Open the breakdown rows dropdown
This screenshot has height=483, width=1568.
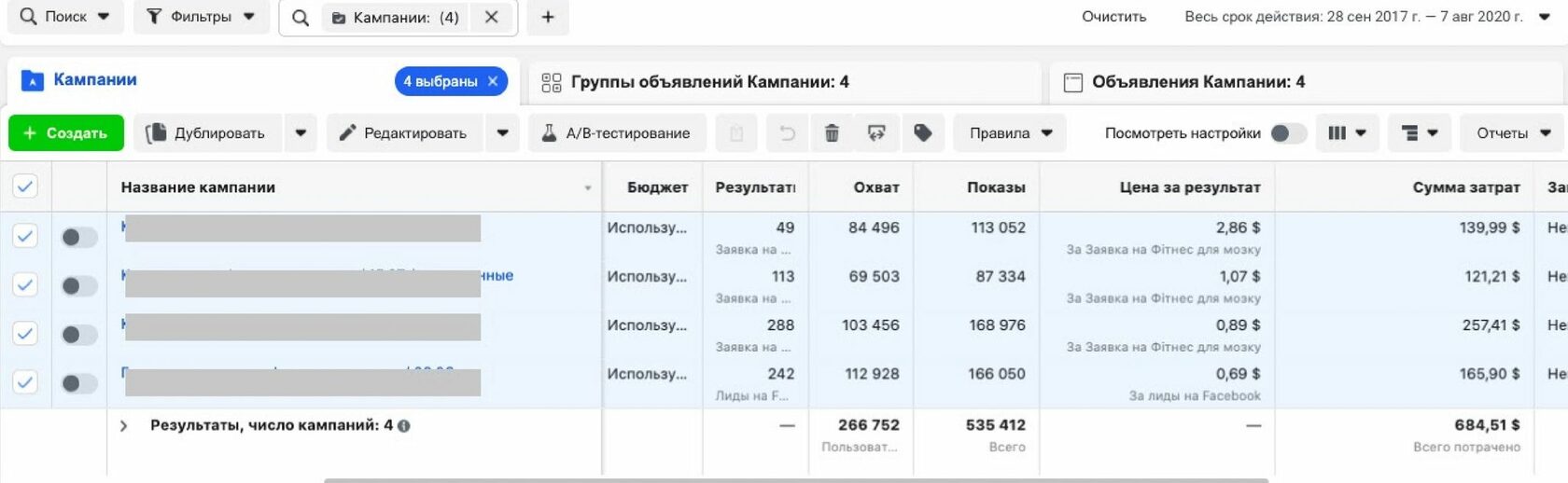pos(1419,133)
